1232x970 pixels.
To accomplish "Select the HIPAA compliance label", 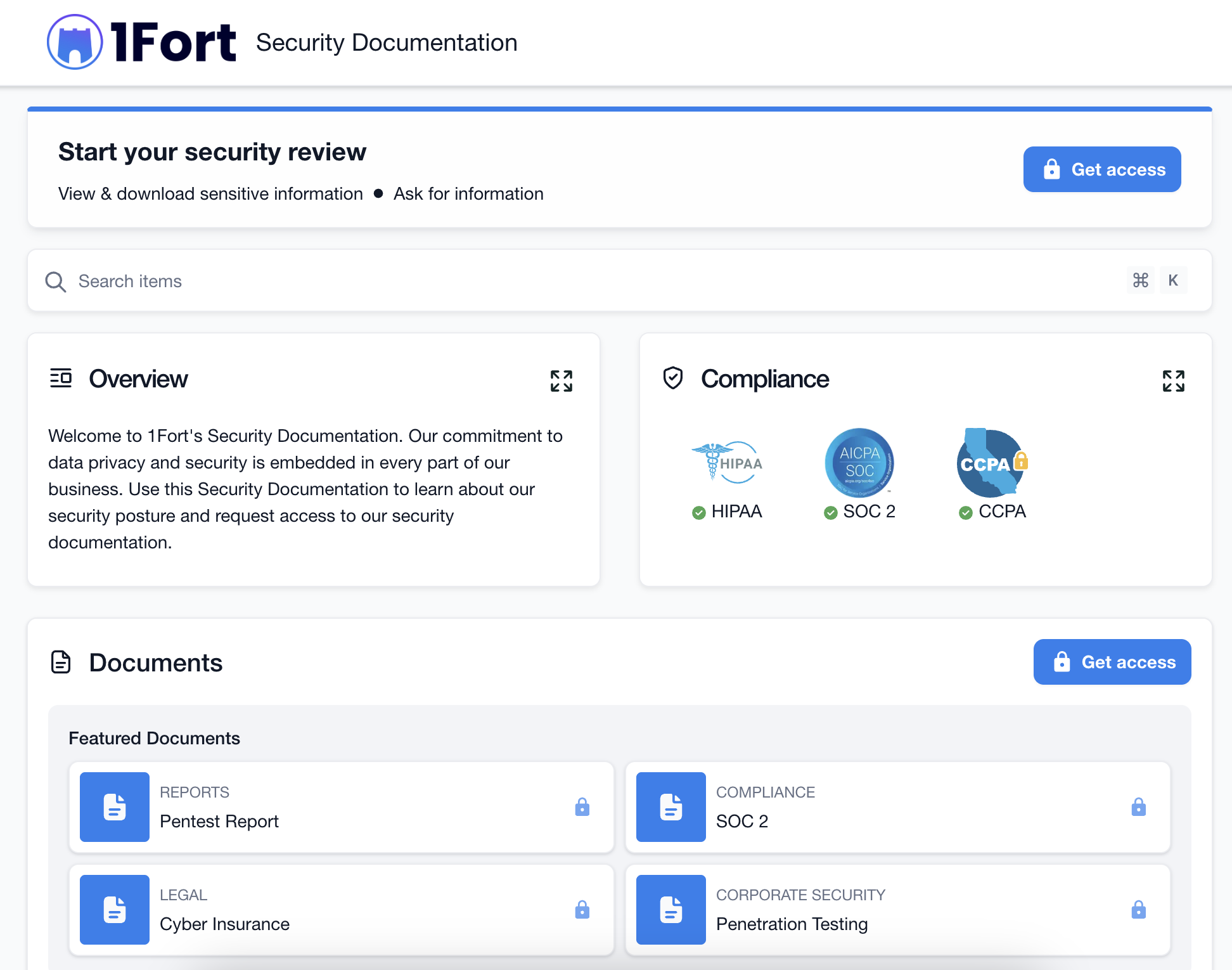I will [x=736, y=512].
